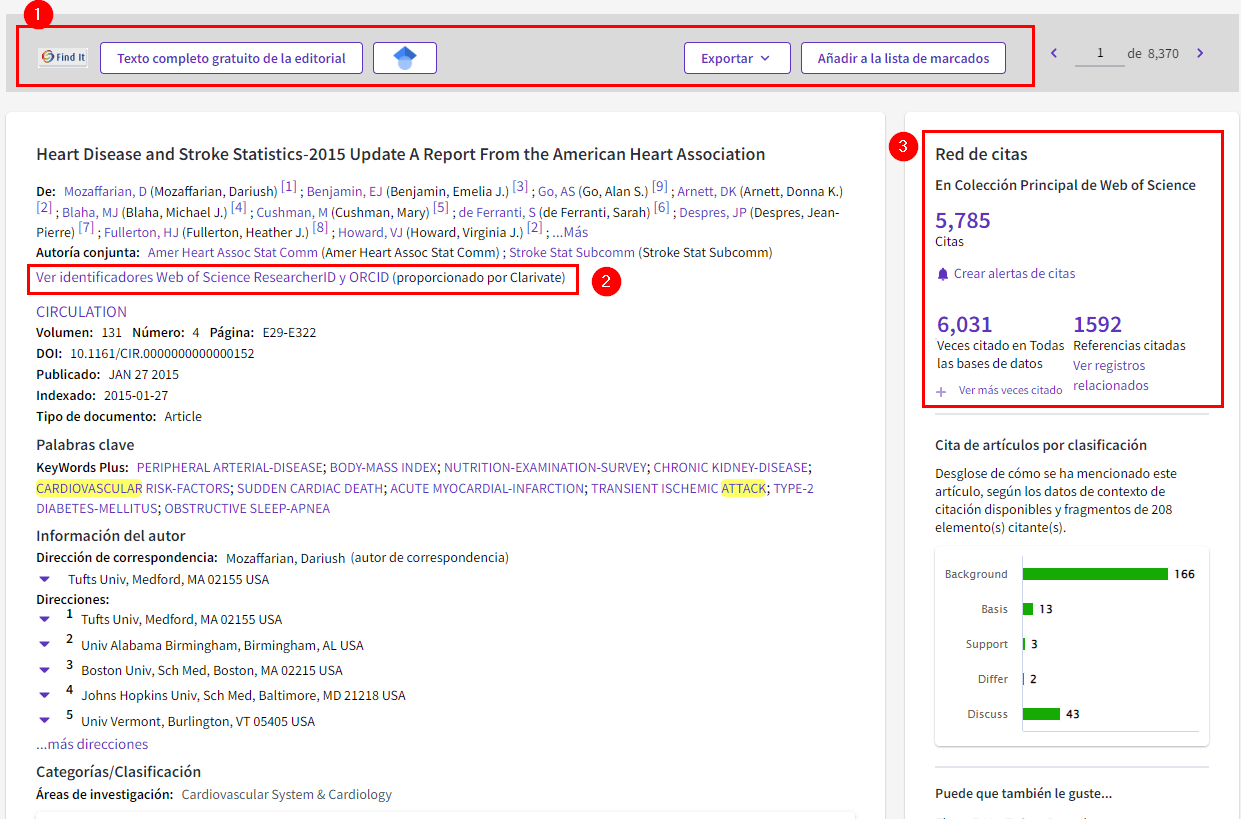This screenshot has width=1241, height=819.
Task: Click the Find It logo button
Action: [63, 58]
